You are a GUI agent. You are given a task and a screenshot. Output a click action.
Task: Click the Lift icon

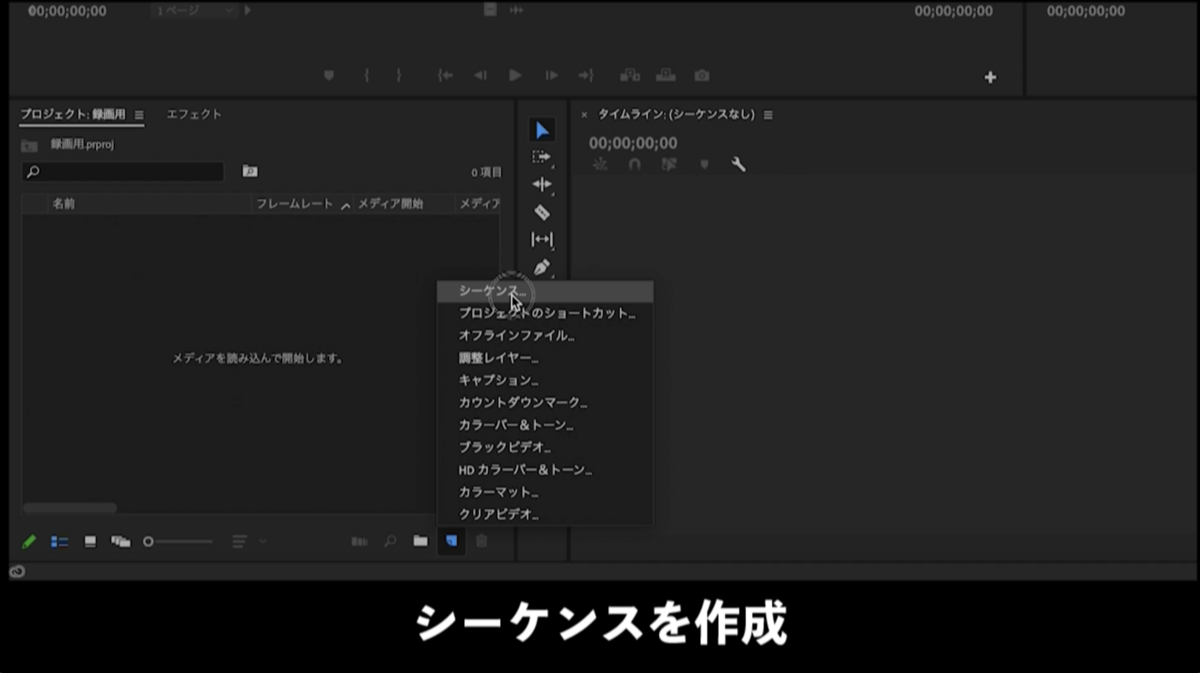click(x=630, y=75)
